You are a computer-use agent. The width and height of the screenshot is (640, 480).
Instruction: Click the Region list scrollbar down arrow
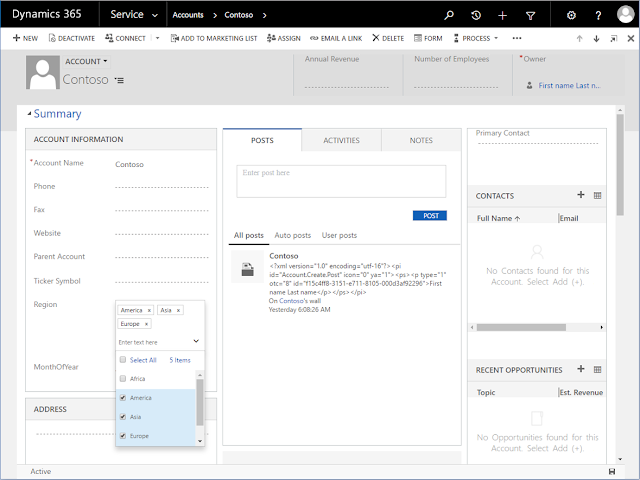coord(200,441)
